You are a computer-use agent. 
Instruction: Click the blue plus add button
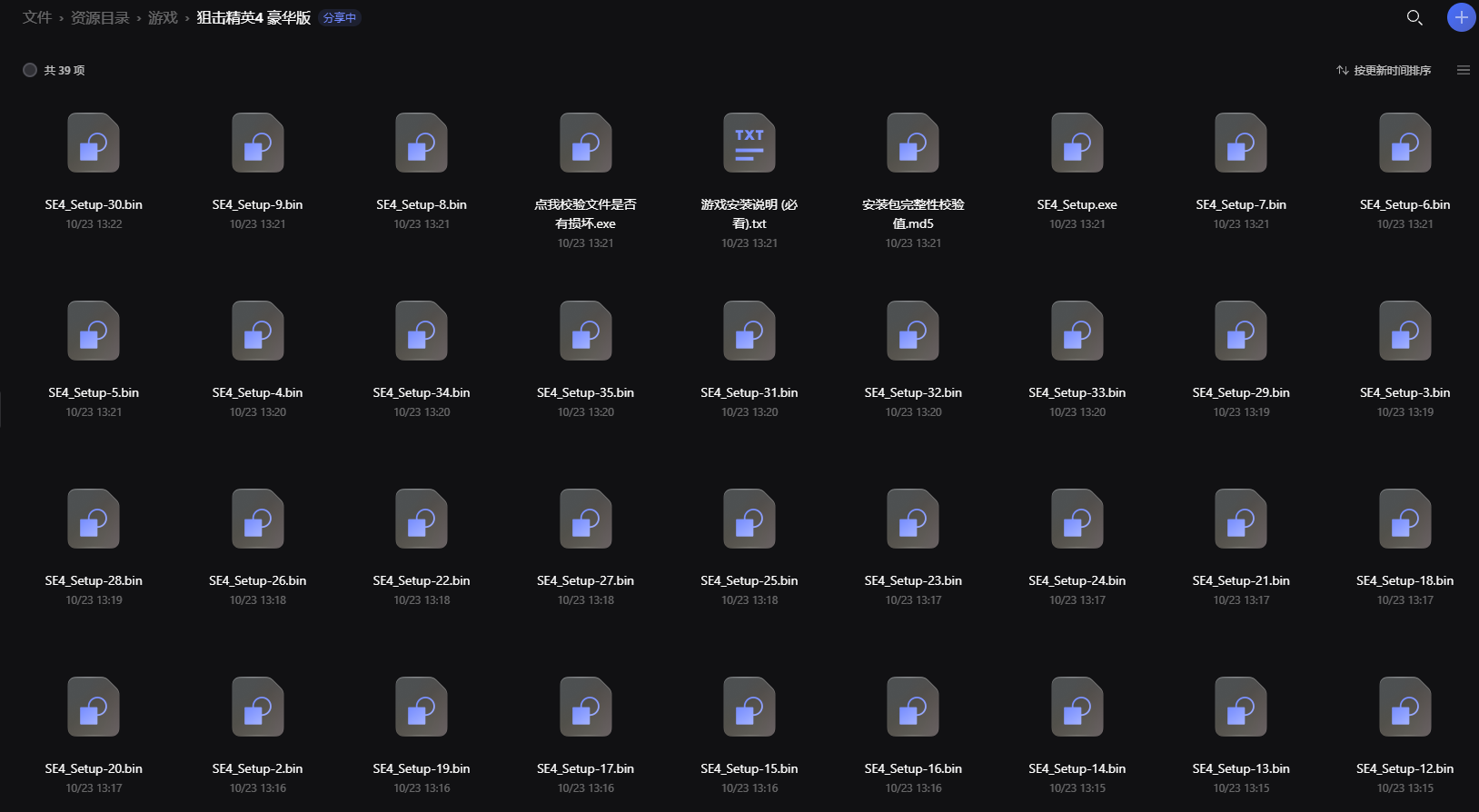coord(1461,17)
